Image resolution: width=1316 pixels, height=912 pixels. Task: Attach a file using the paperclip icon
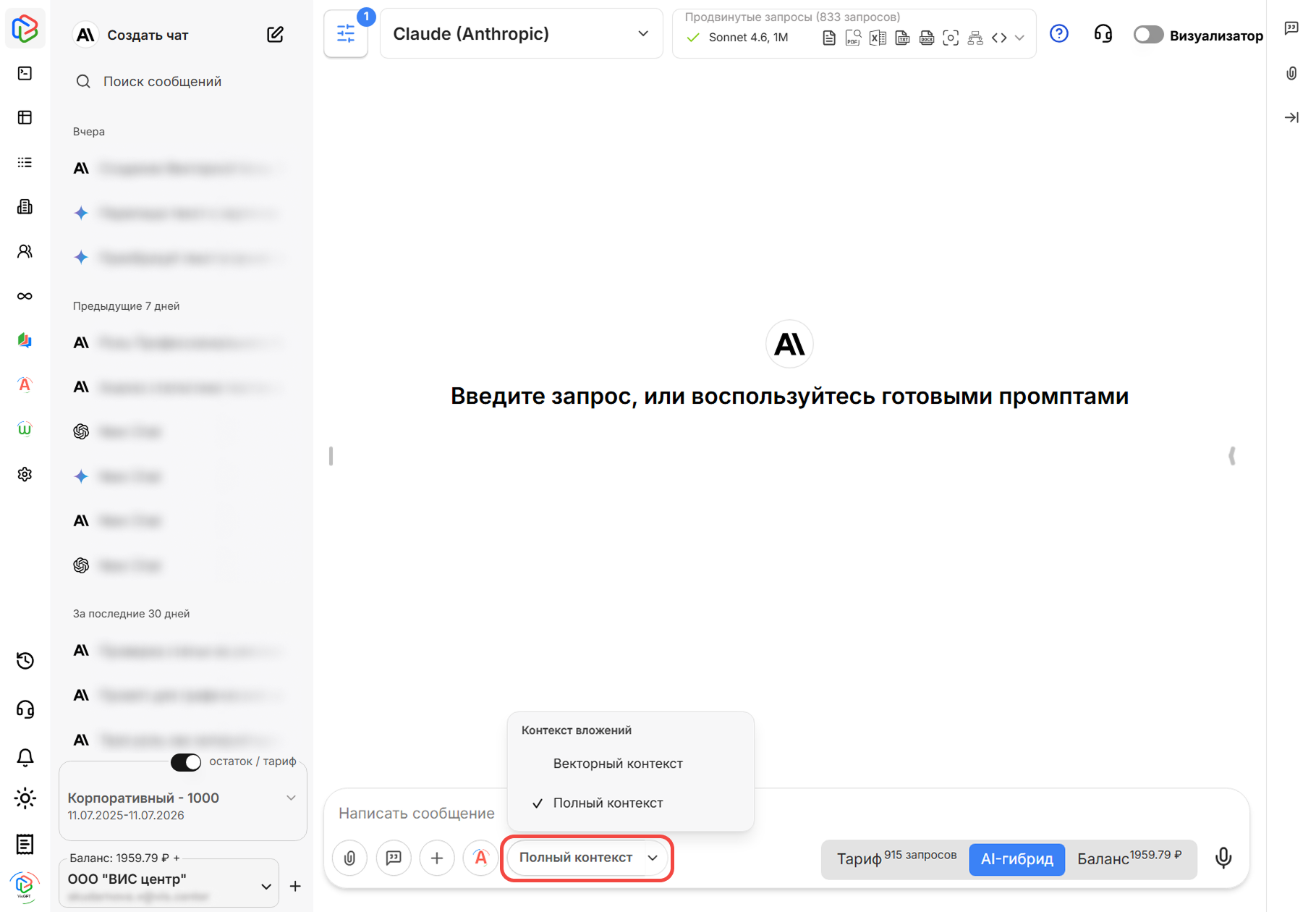click(x=349, y=858)
